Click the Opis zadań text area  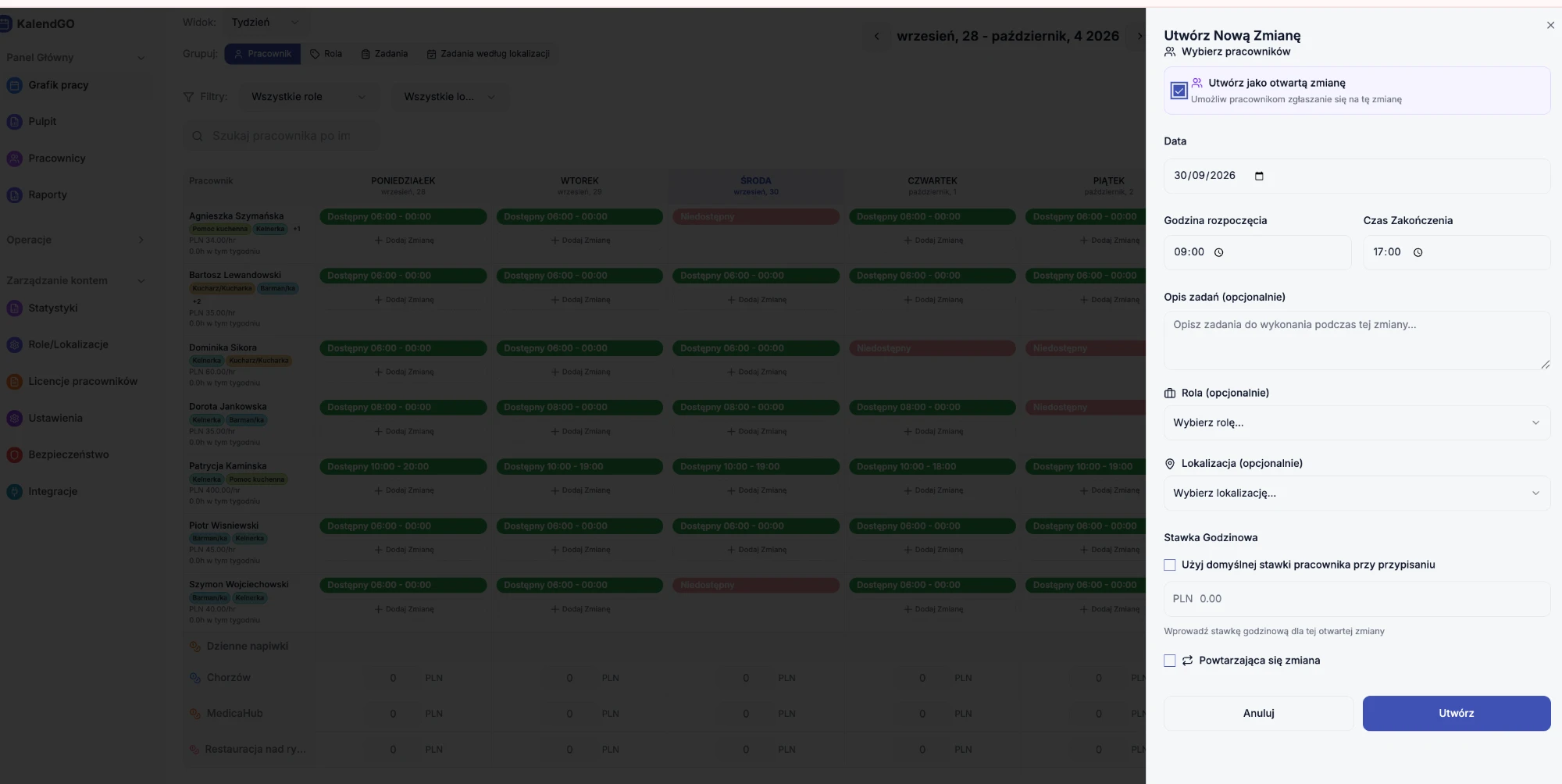pos(1357,340)
